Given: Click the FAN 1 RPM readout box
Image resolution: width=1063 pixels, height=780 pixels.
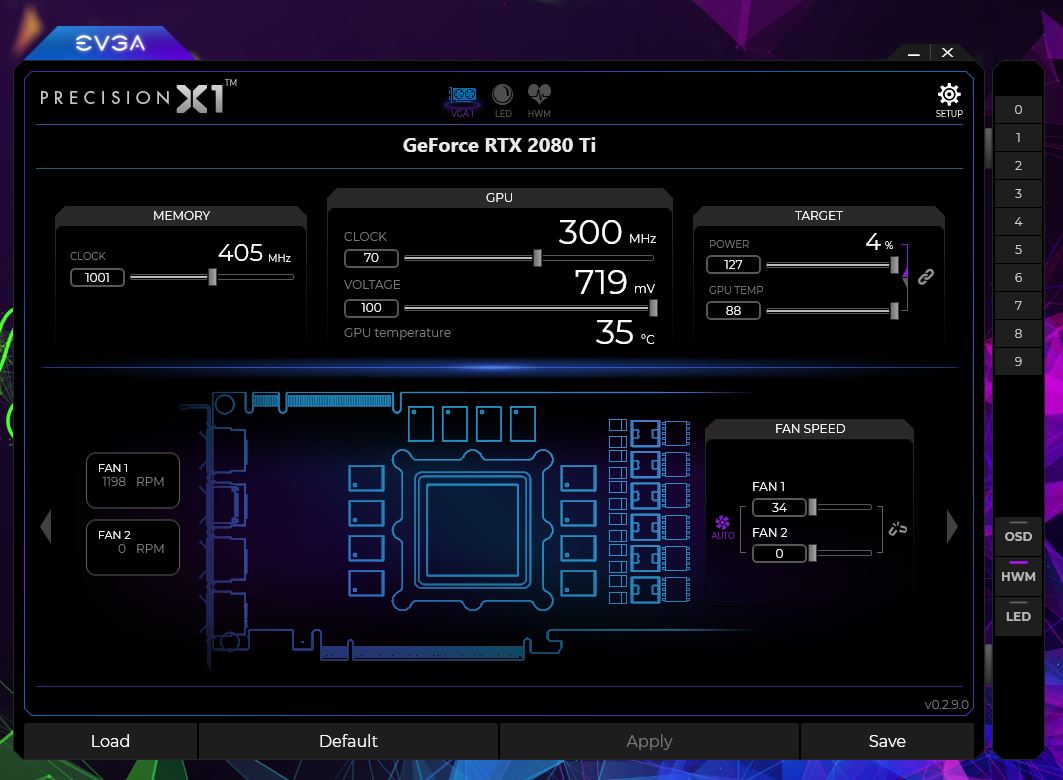Looking at the screenshot, I should [133, 480].
